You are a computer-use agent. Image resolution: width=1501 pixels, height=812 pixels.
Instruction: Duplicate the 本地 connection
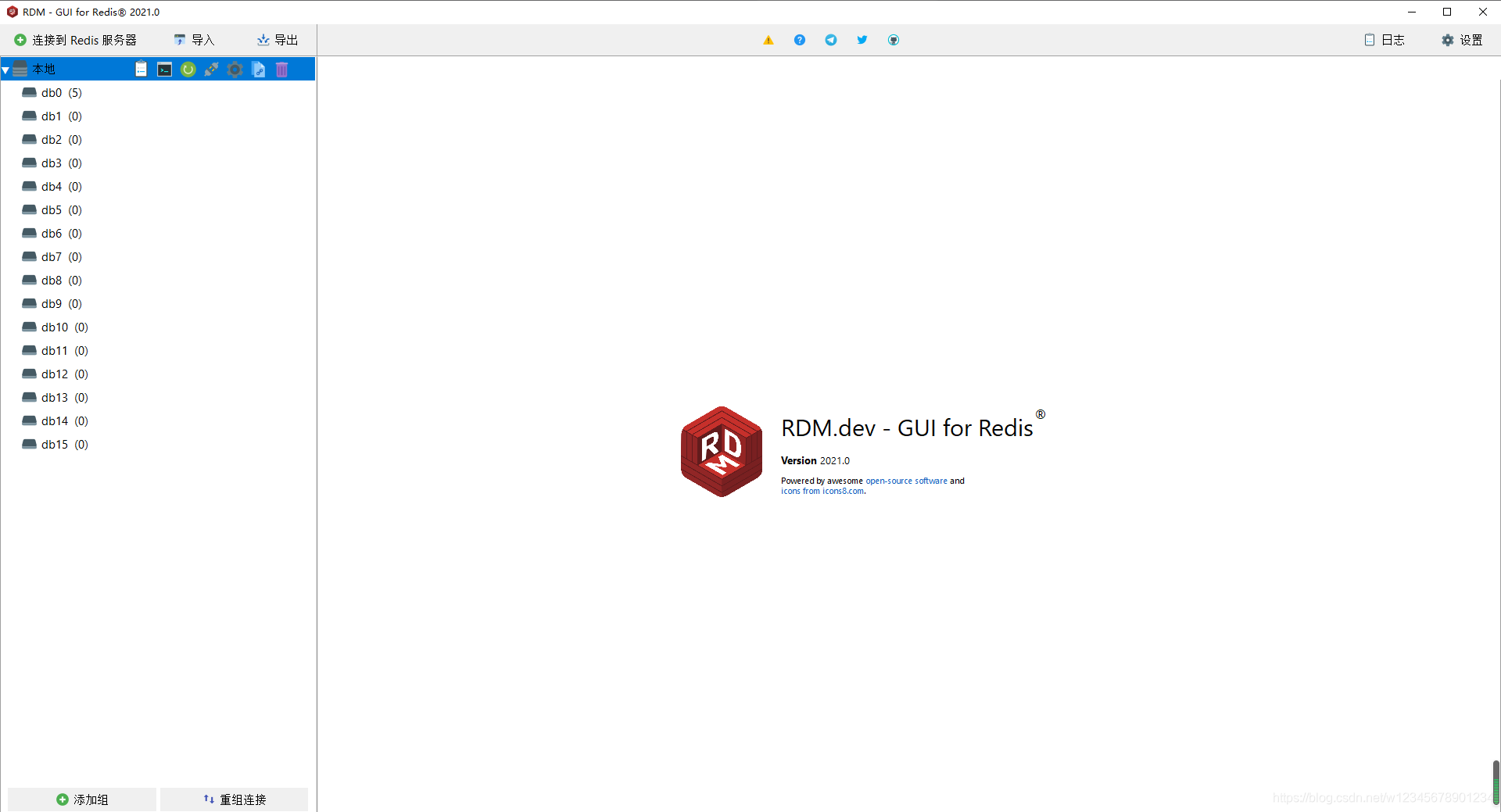258,69
